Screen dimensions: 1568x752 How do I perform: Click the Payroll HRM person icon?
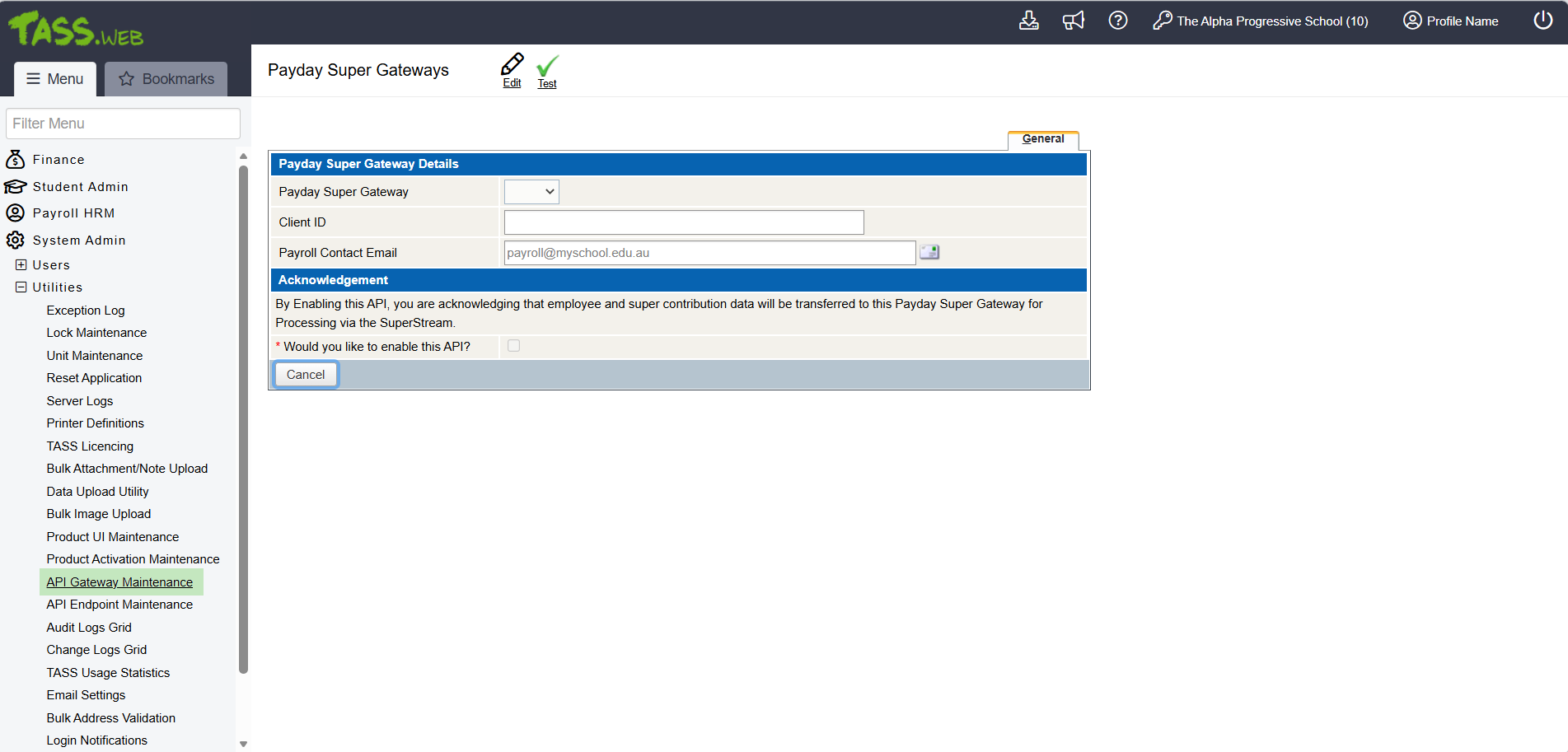pyautogui.click(x=16, y=213)
